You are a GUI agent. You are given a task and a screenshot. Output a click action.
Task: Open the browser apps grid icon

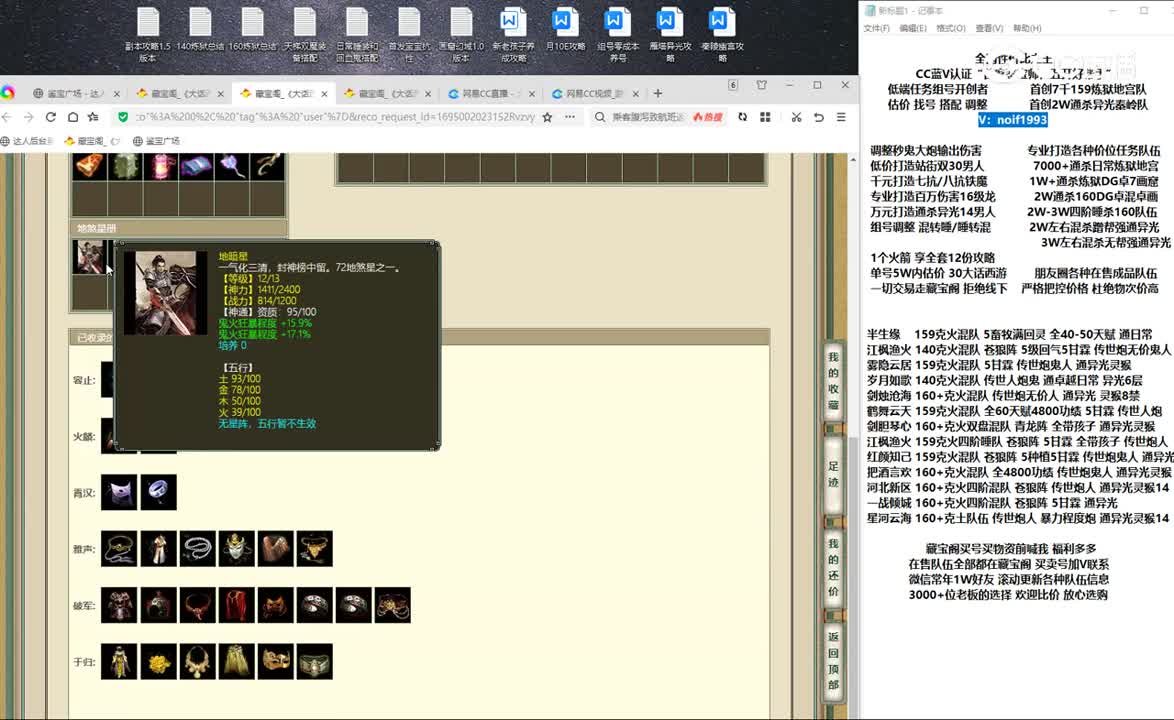tap(765, 117)
